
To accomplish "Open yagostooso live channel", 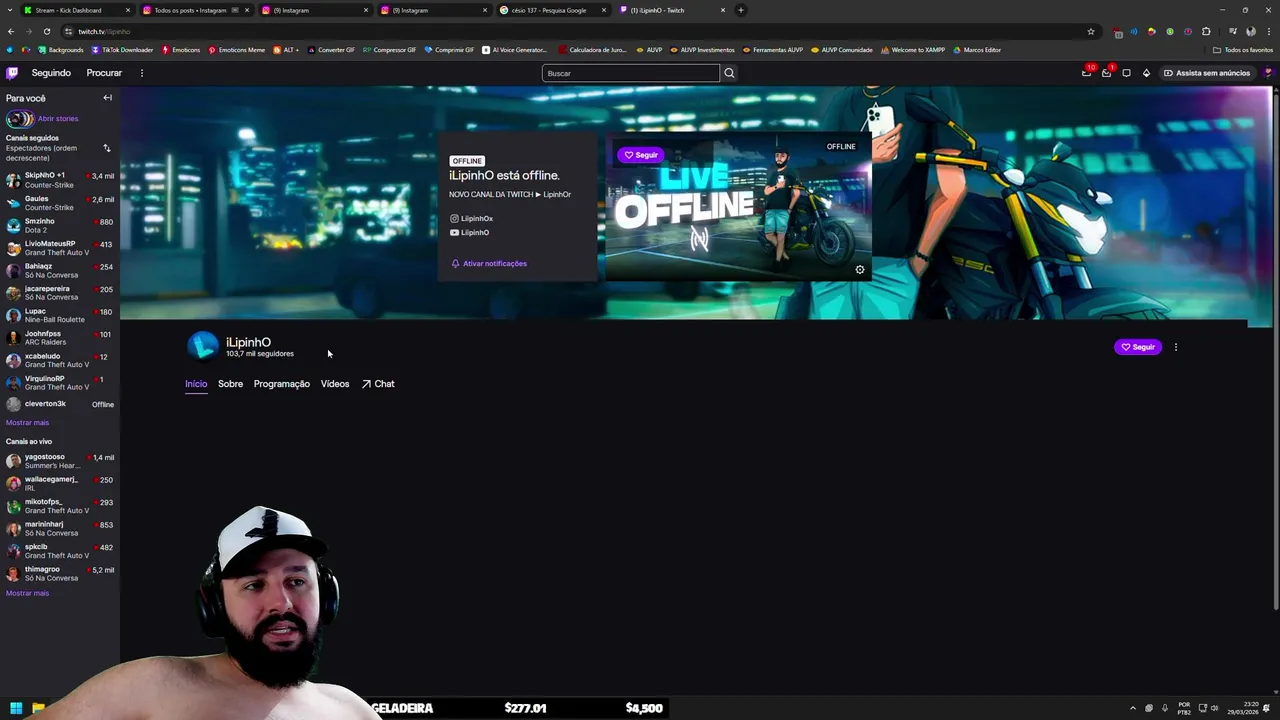I will (60, 461).
